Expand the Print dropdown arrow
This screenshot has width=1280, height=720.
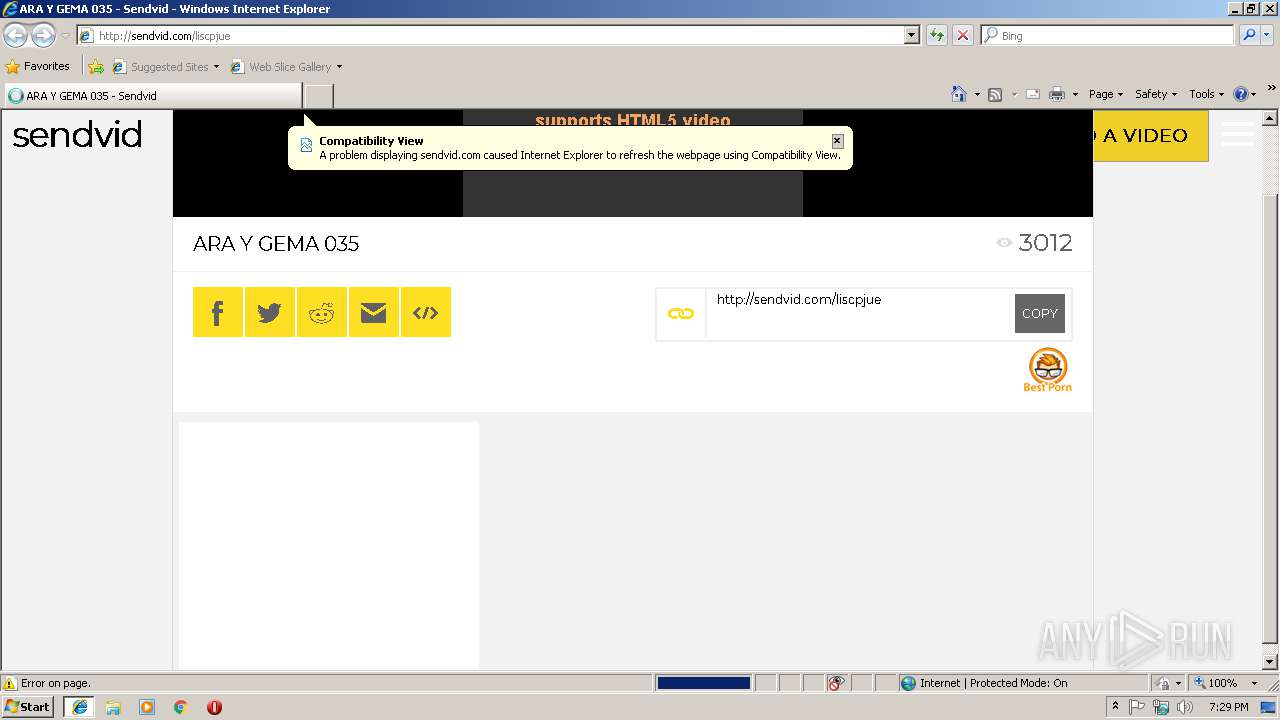coord(1075,94)
